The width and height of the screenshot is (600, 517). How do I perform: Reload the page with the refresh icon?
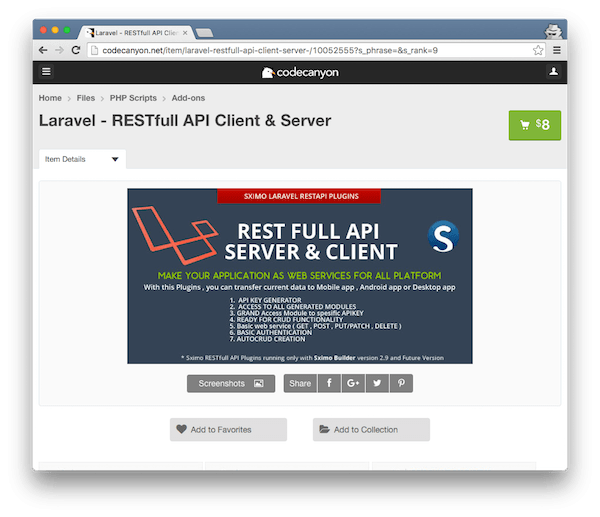[x=76, y=50]
